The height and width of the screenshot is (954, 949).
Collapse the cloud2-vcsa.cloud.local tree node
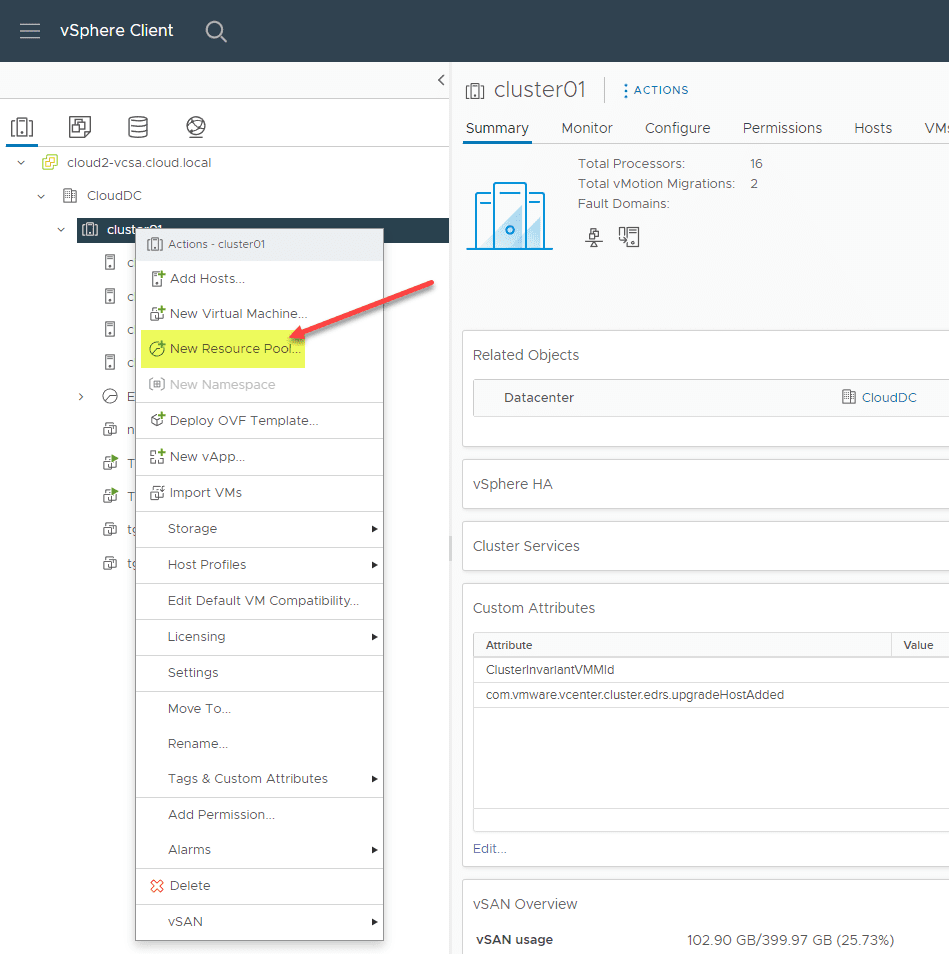click(22, 163)
